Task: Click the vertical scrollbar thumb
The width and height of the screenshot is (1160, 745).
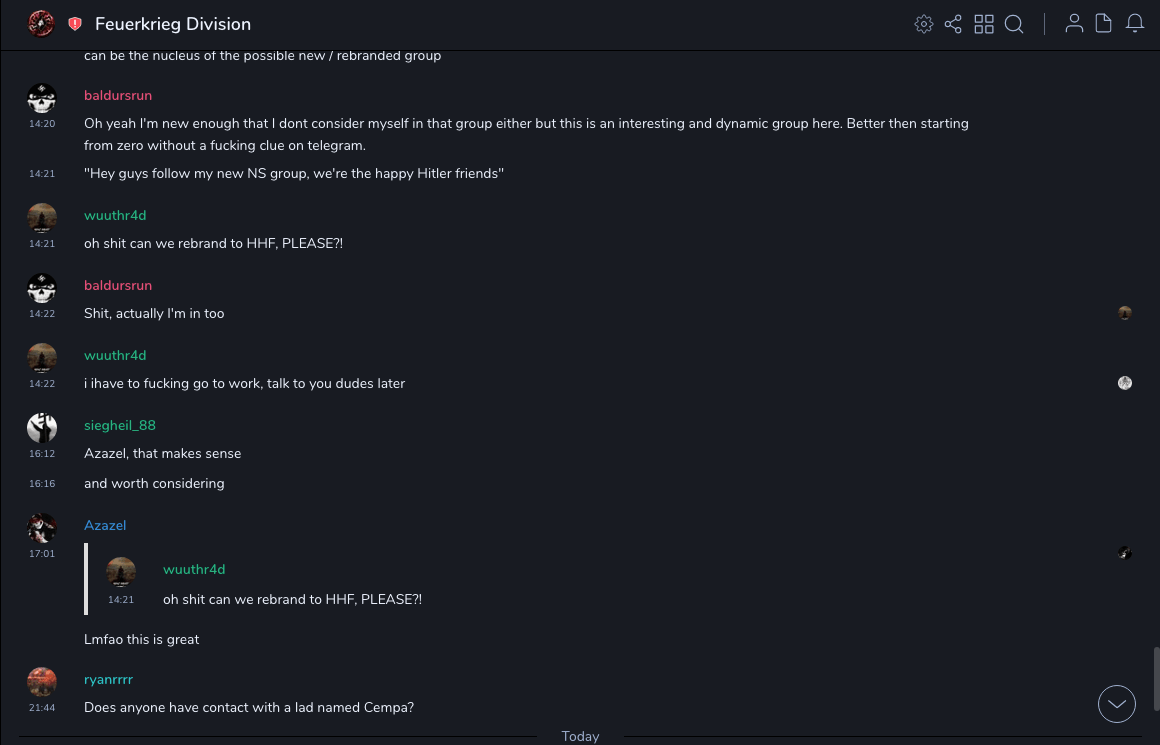Action: pyautogui.click(x=1155, y=678)
